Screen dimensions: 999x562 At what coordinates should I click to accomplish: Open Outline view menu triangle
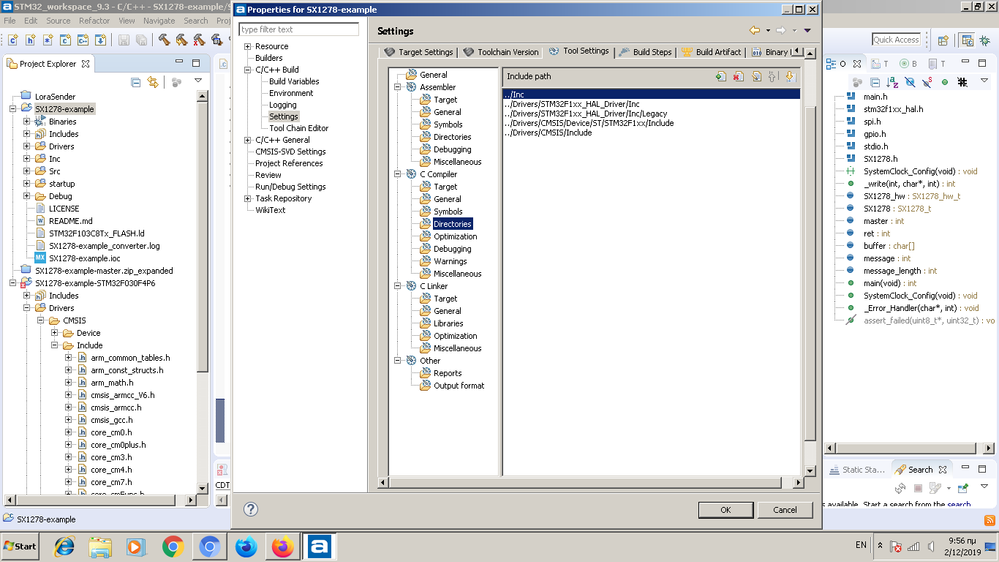(x=984, y=81)
